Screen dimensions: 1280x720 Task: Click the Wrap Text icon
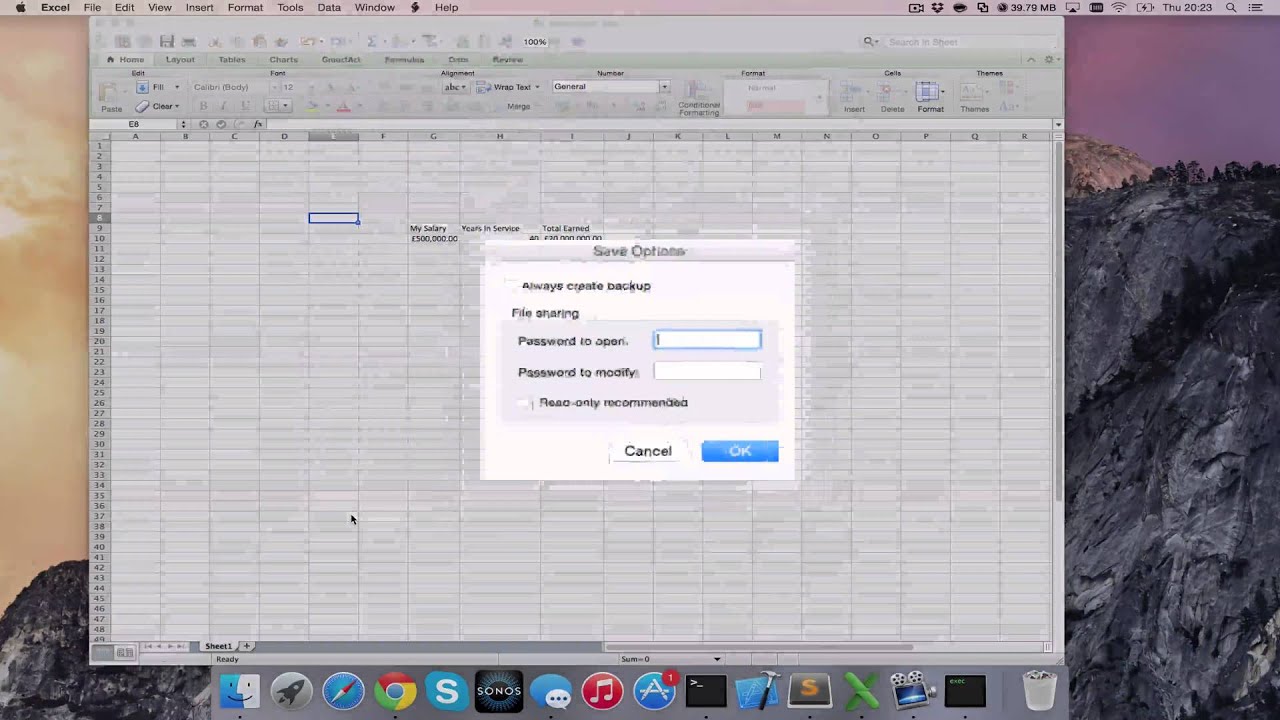[x=484, y=87]
